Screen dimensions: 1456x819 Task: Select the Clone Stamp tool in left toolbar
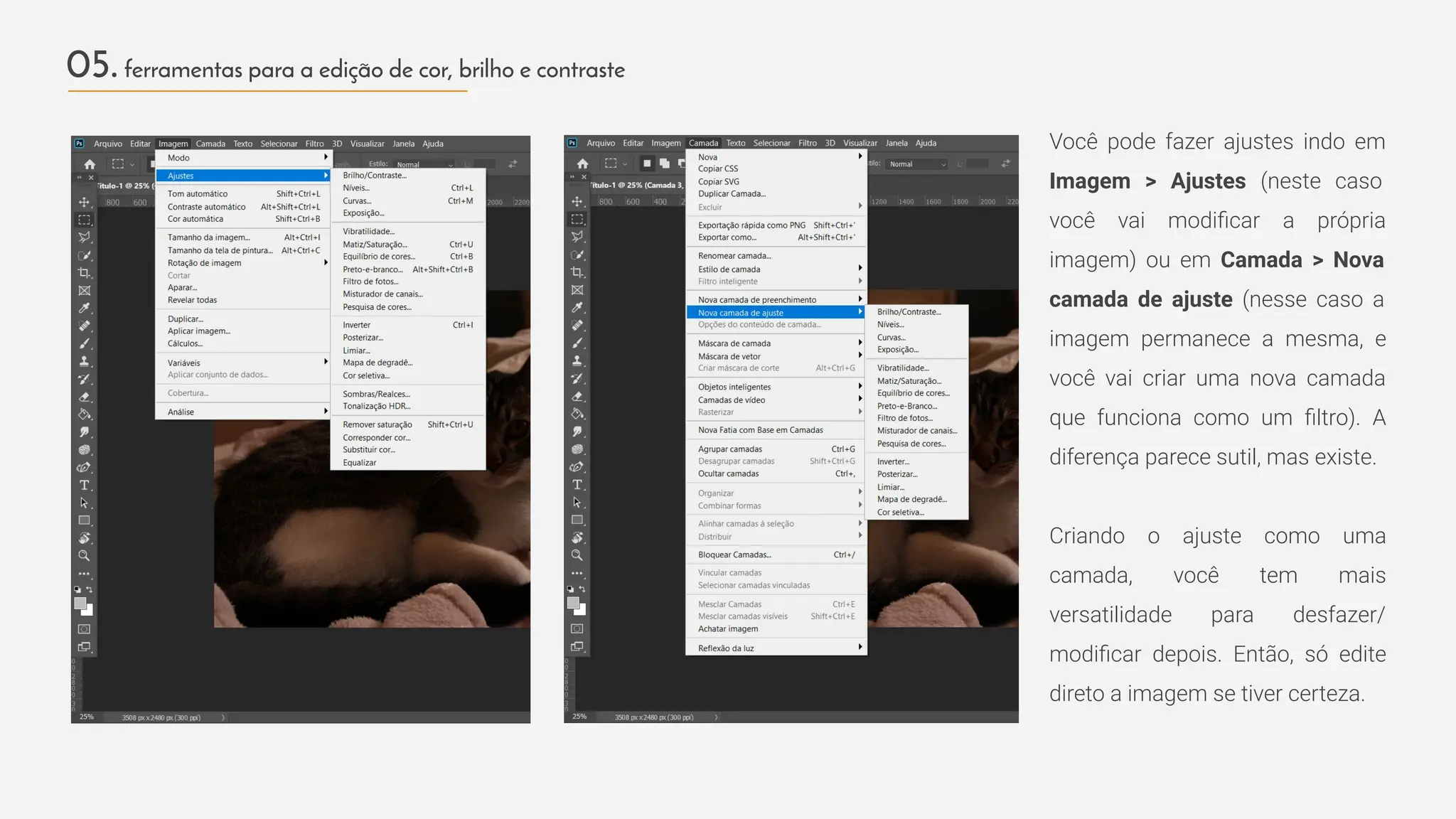point(84,361)
